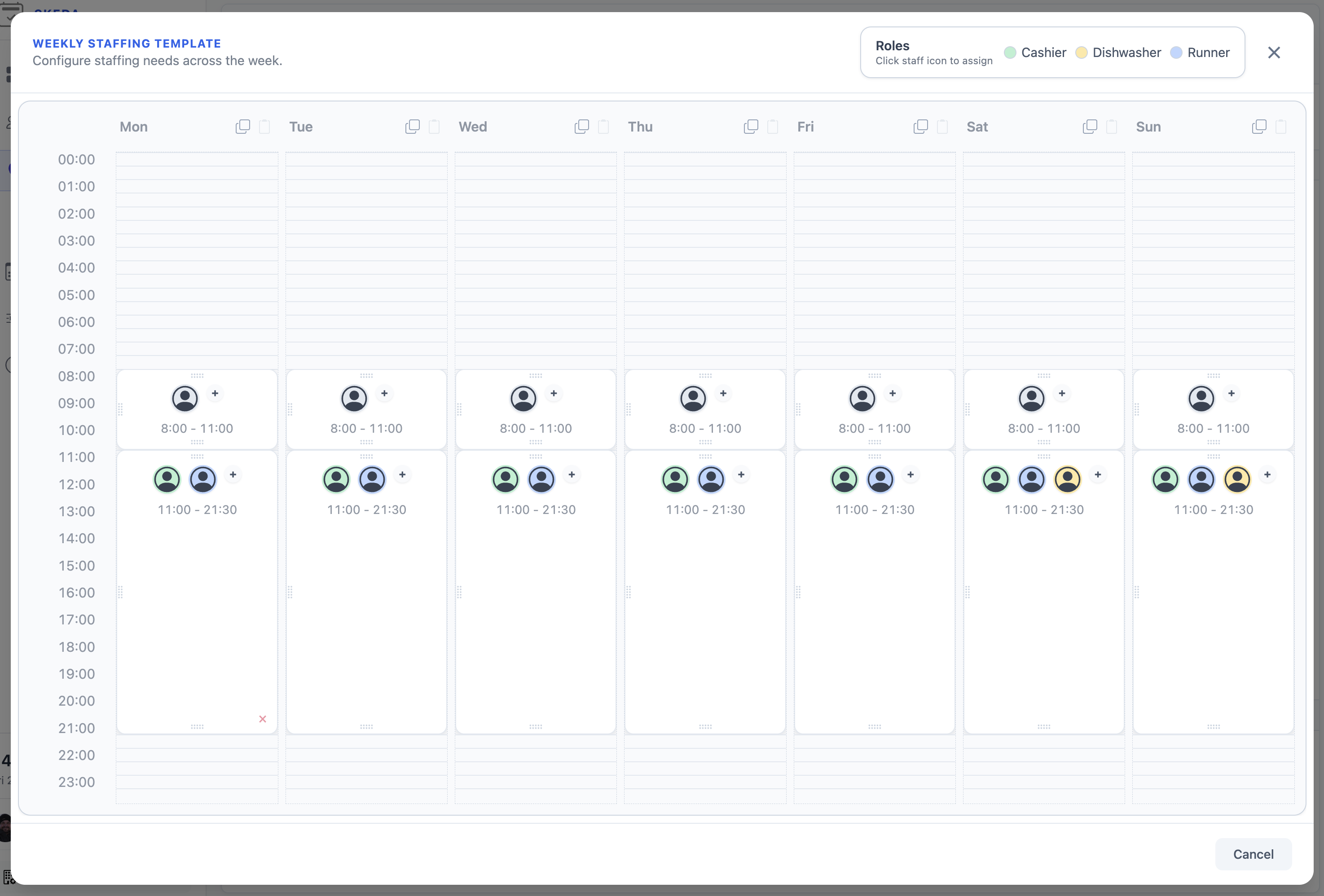Image resolution: width=1324 pixels, height=896 pixels.
Task: Click the Cashier staff icon in Tuesday's 11:00 shift
Action: pos(336,479)
